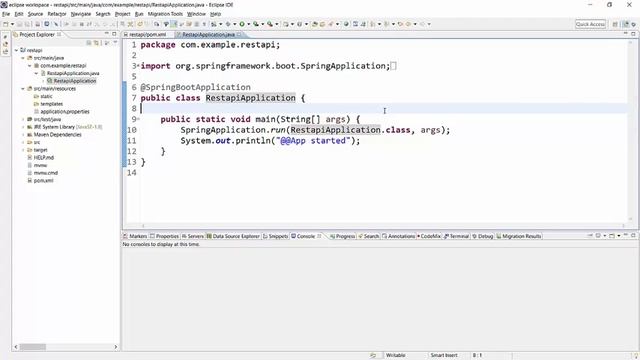The width and height of the screenshot is (640, 360).
Task: Click the External Tools run icon
Action: pos(270,24)
